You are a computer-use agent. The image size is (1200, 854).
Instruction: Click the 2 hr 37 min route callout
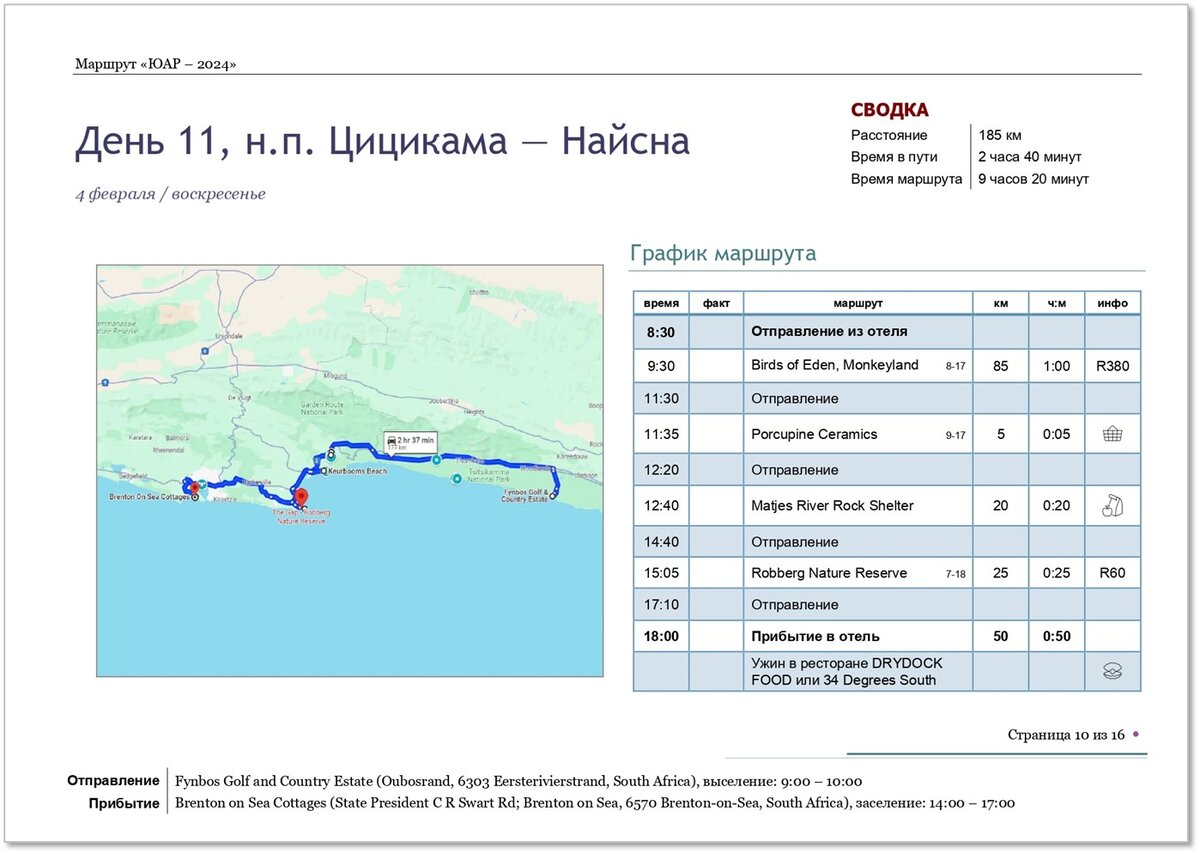(x=412, y=442)
